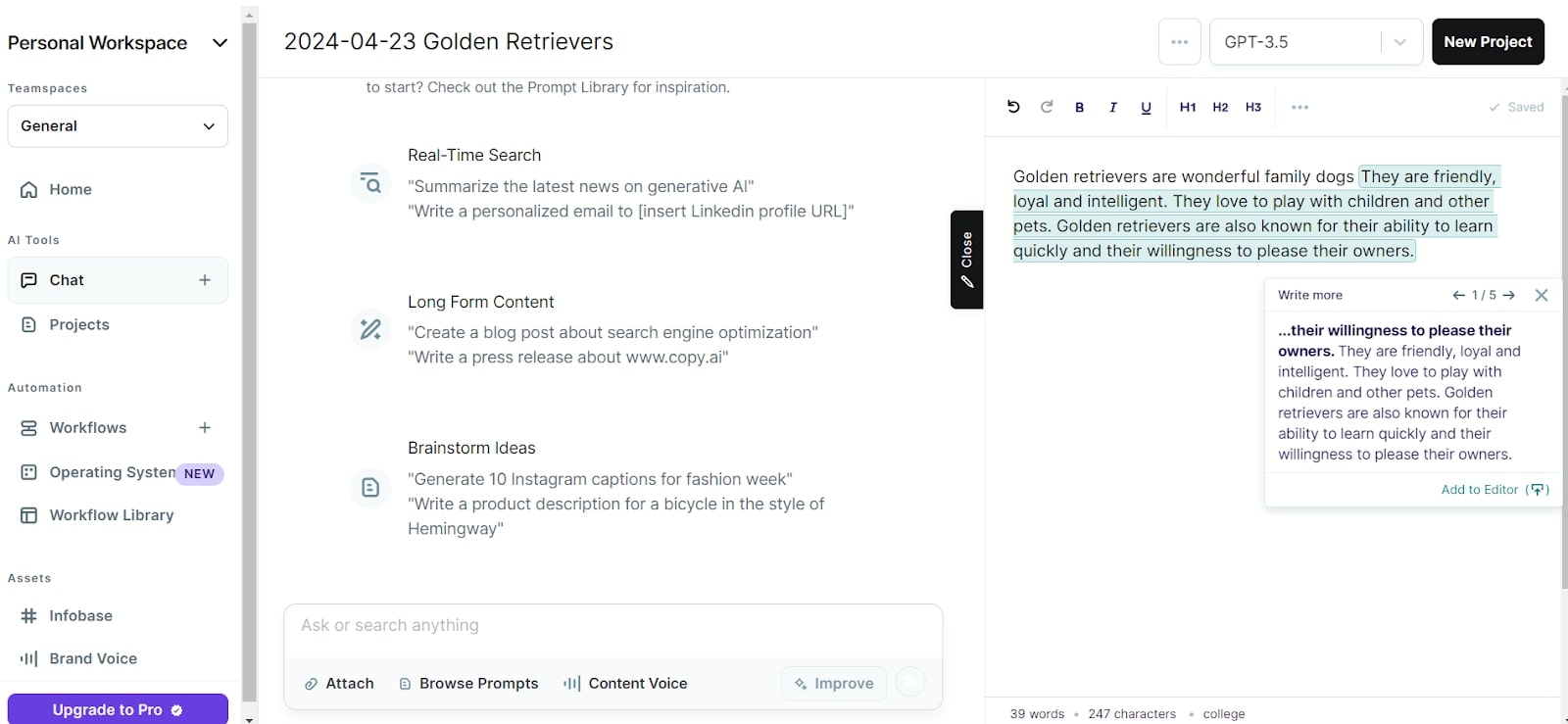The height and width of the screenshot is (724, 1568).
Task: Toggle bold formatting in the editor
Action: (x=1079, y=108)
